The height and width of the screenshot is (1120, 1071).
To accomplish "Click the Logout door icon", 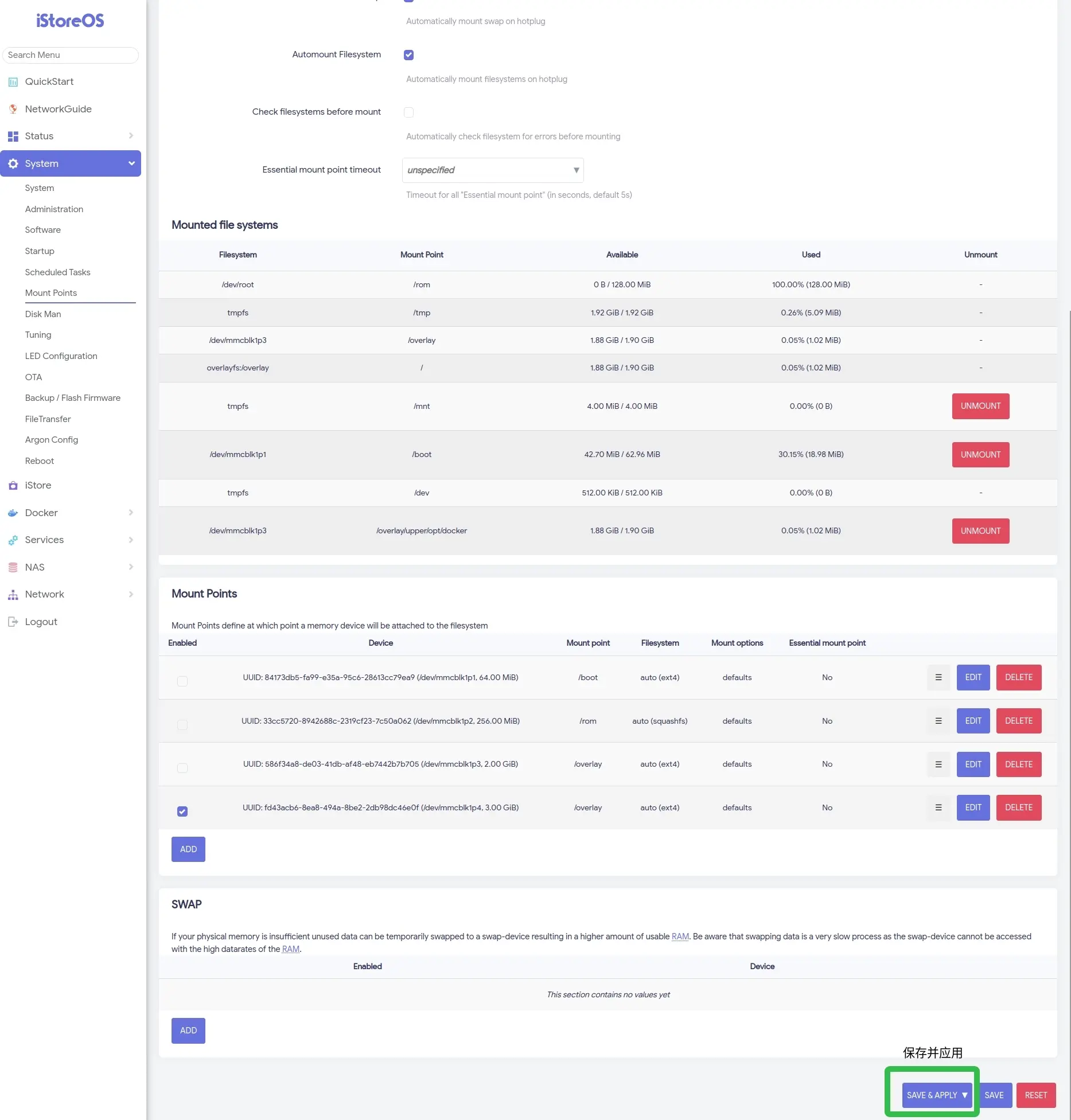I will [13, 622].
